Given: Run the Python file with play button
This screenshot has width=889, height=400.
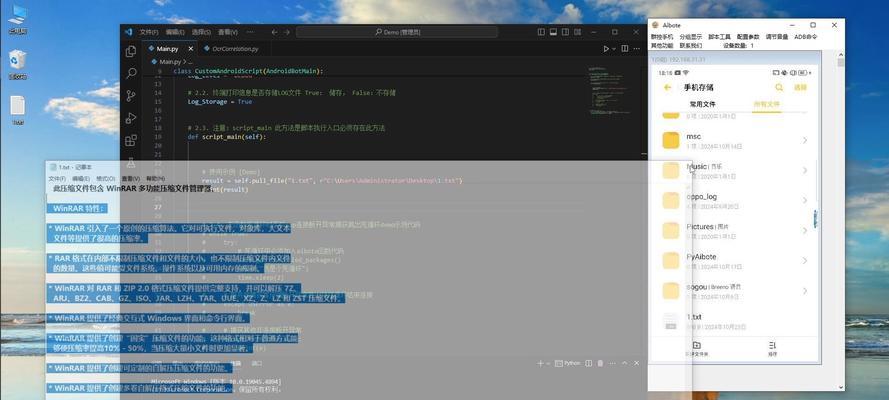Looking at the screenshot, I should (x=606, y=49).
